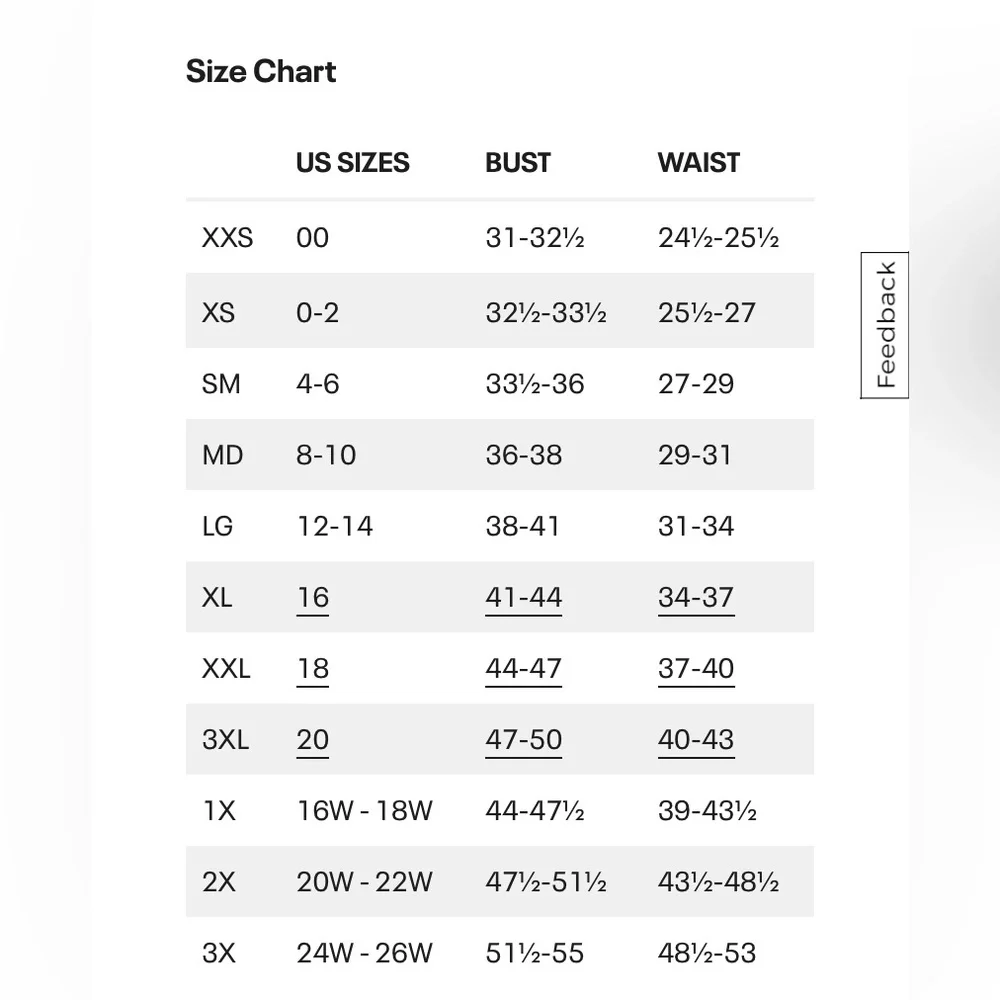1000x1000 pixels.
Task: Select the 3XL bust range 47-50
Action: [x=524, y=740]
